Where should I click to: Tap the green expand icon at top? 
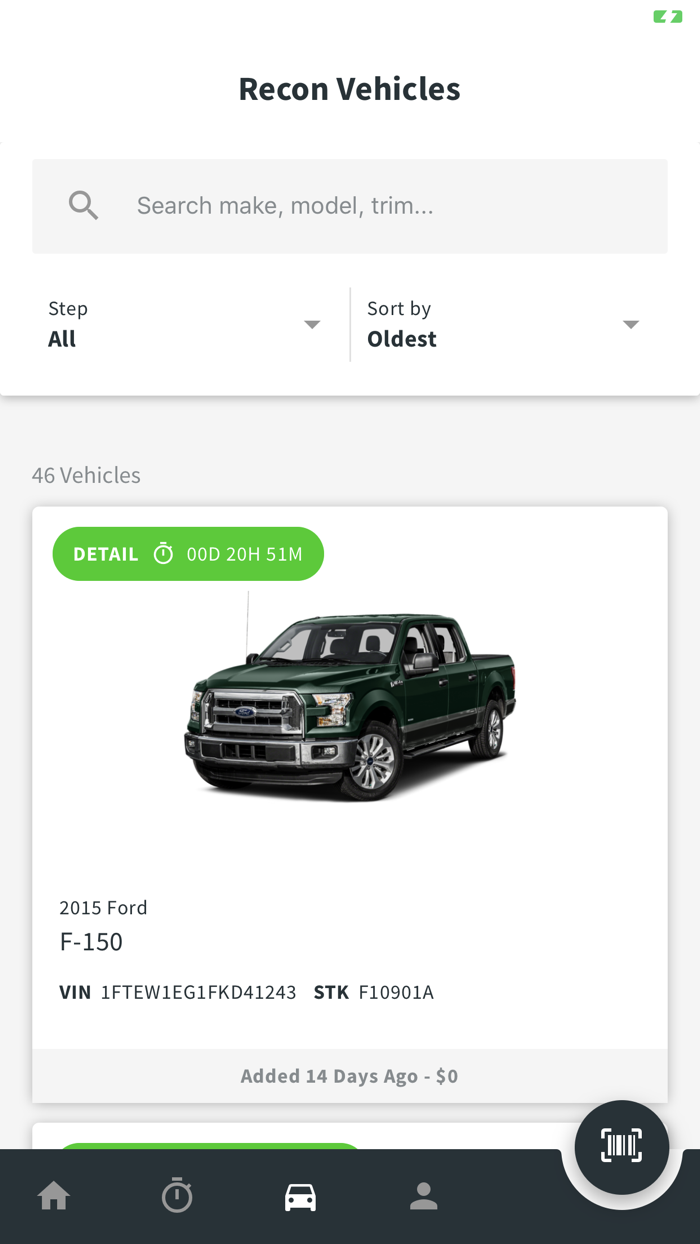(x=667, y=17)
